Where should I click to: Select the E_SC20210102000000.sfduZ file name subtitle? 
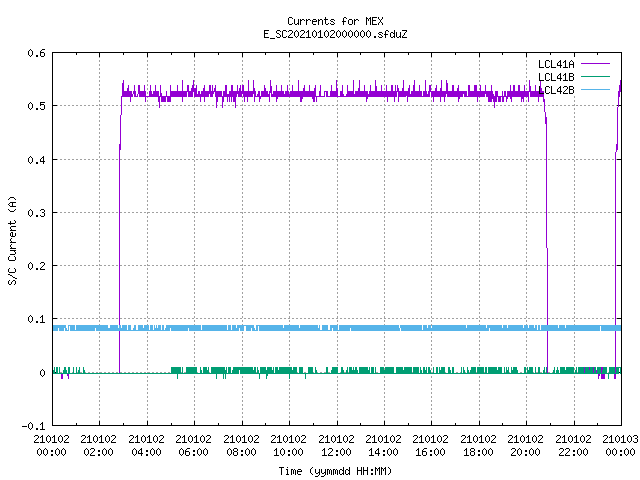[335, 34]
